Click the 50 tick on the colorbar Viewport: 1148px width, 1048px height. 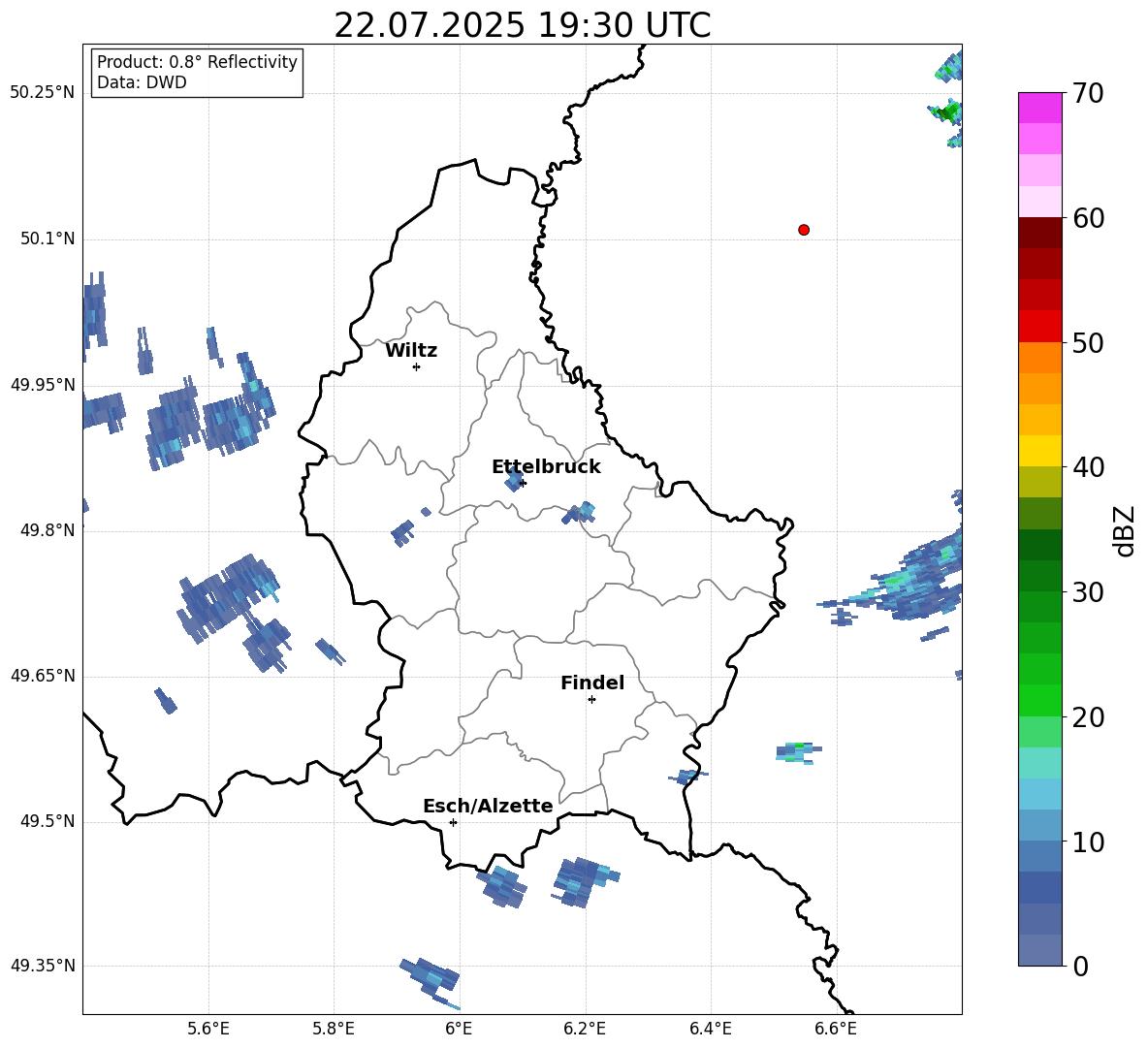pos(1088,342)
